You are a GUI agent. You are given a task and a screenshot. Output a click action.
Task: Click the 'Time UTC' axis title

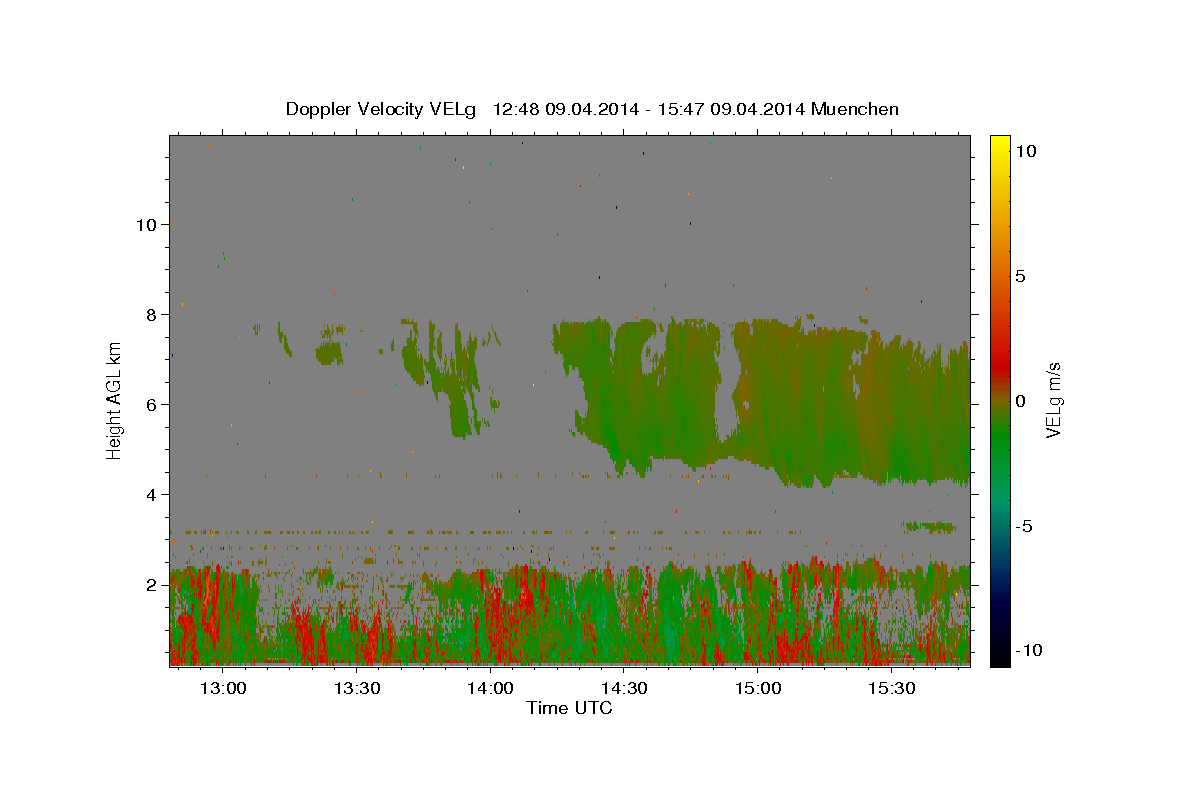(569, 708)
